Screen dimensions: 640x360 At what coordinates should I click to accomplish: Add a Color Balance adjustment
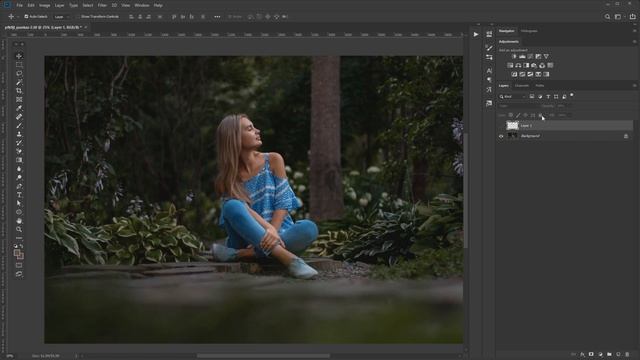518,65
